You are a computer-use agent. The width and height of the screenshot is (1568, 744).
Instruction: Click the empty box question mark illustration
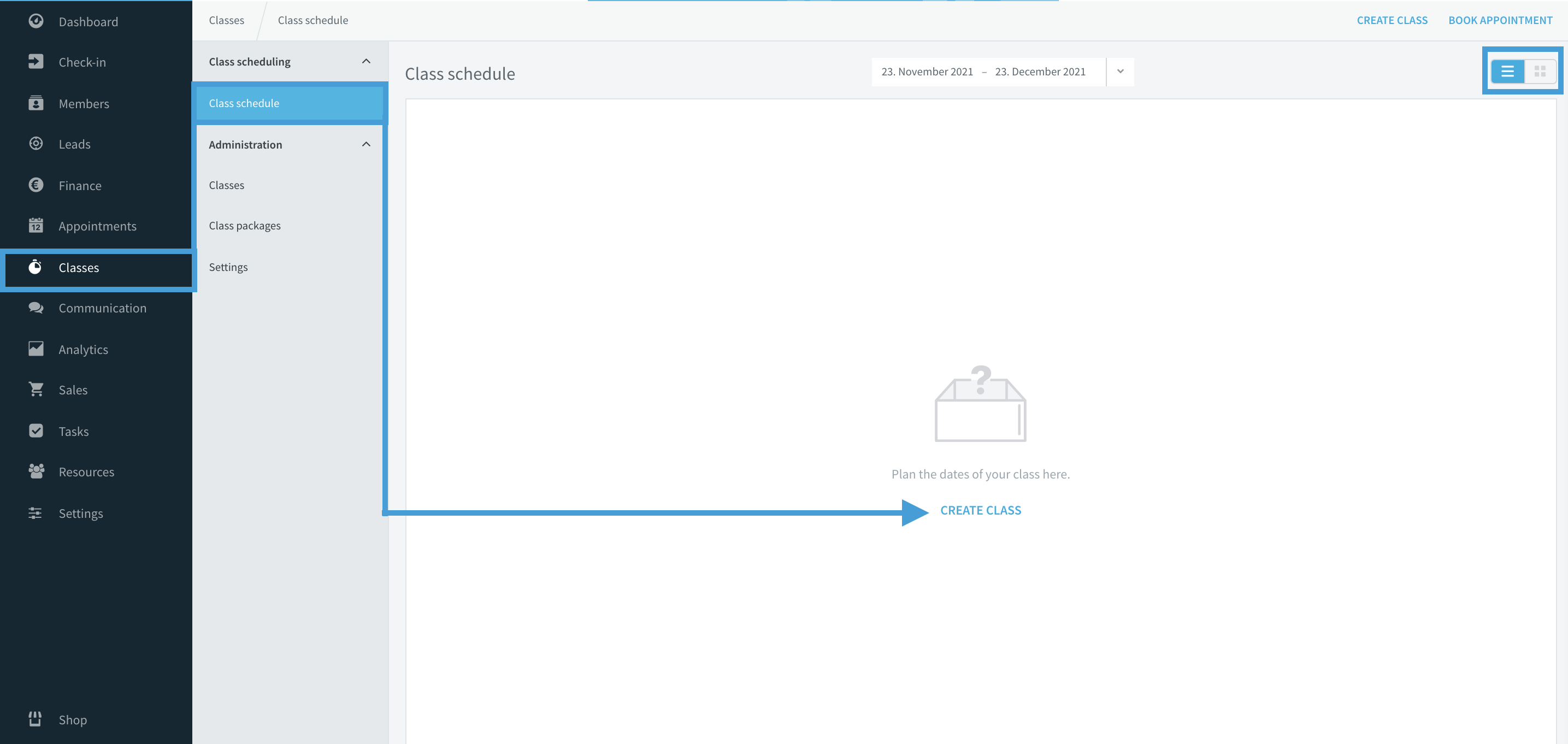[x=980, y=403]
